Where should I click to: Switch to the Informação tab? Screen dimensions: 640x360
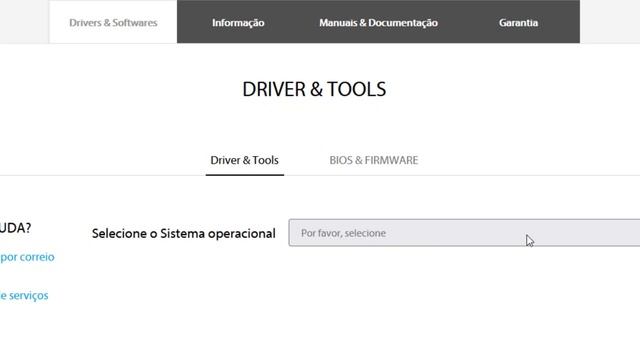point(238,22)
